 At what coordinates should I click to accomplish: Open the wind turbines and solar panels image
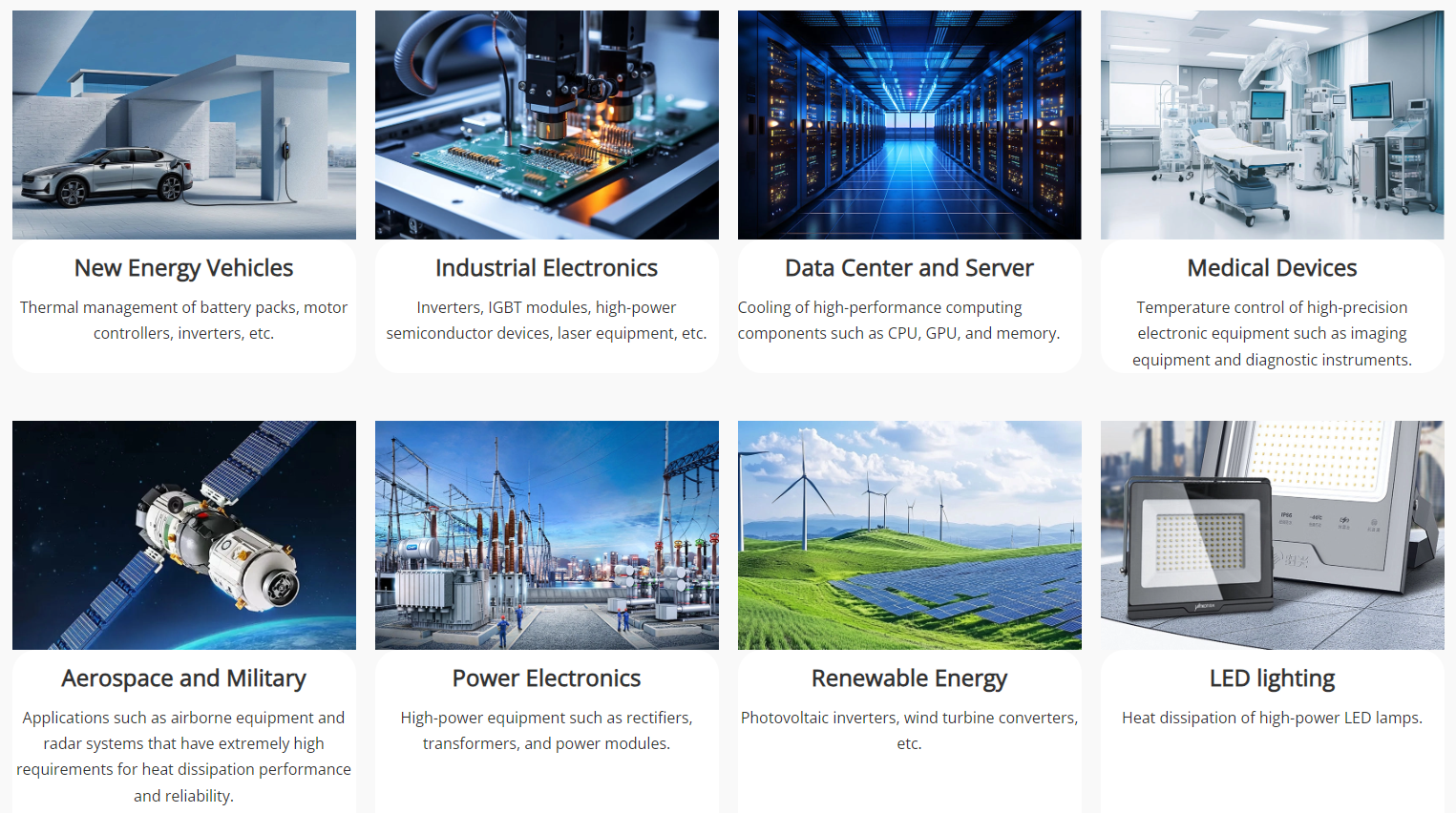[910, 535]
